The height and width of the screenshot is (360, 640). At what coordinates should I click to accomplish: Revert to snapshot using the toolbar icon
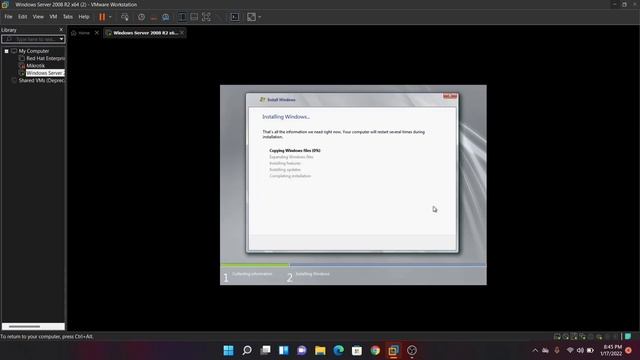[x=153, y=17]
